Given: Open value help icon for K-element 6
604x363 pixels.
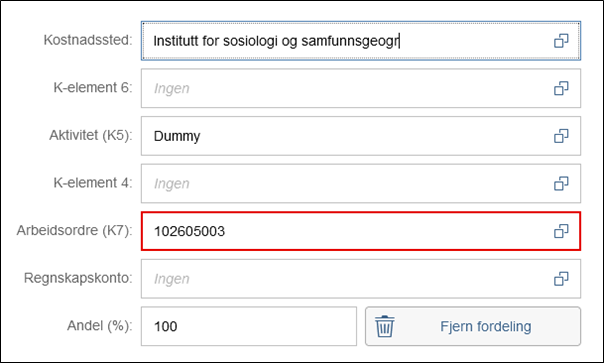Looking at the screenshot, I should coord(561,88).
